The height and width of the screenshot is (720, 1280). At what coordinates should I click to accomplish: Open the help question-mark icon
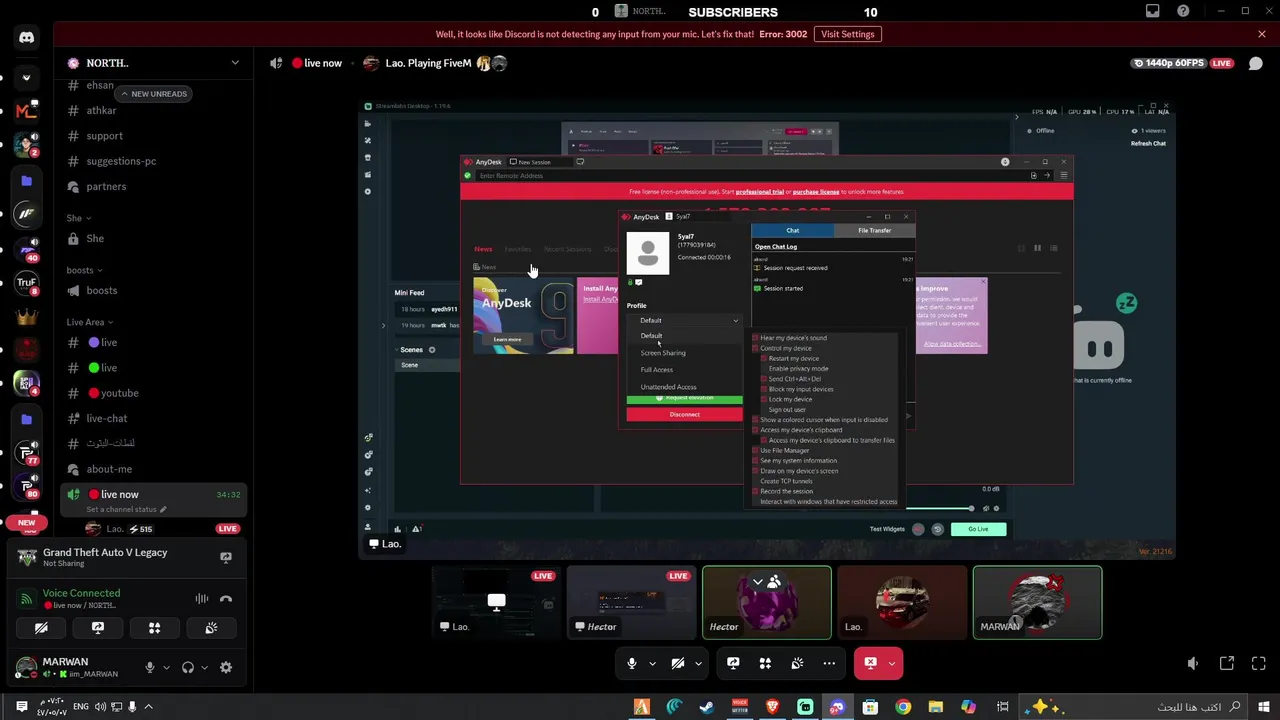(1184, 11)
